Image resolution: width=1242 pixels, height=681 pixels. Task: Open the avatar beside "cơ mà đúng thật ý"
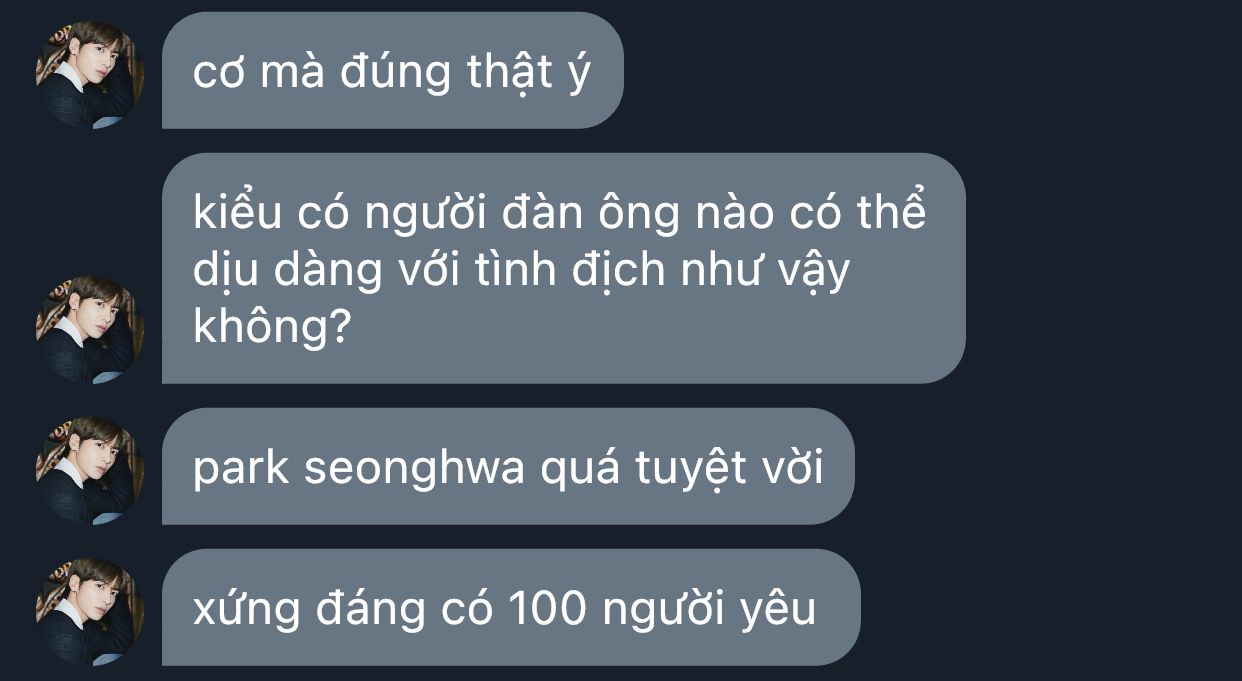90,73
